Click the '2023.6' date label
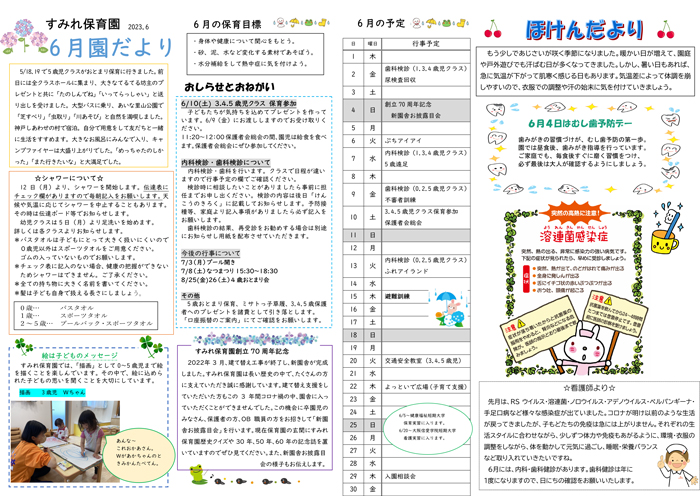 tap(138, 27)
